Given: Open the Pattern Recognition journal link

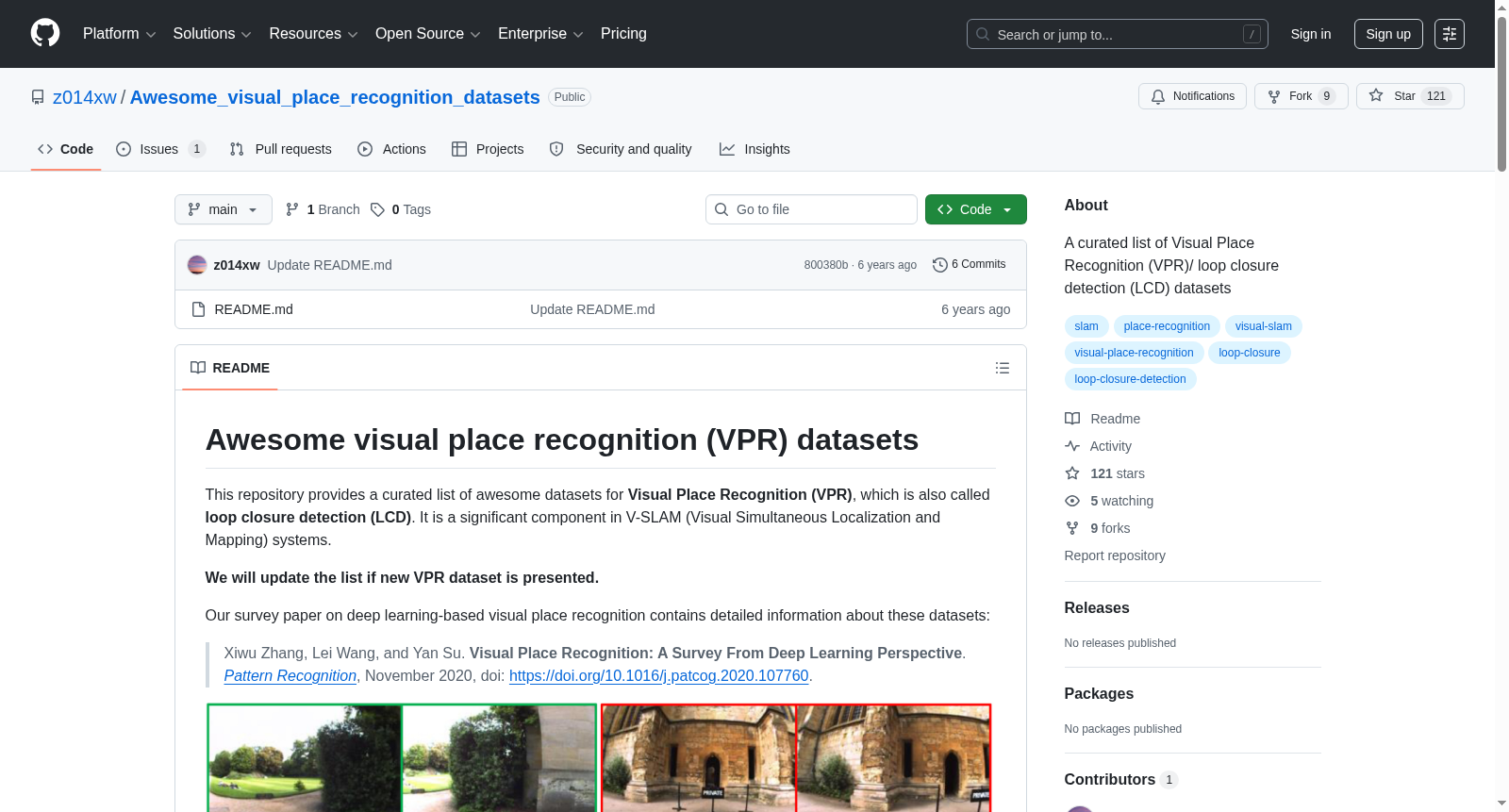Looking at the screenshot, I should click(290, 675).
